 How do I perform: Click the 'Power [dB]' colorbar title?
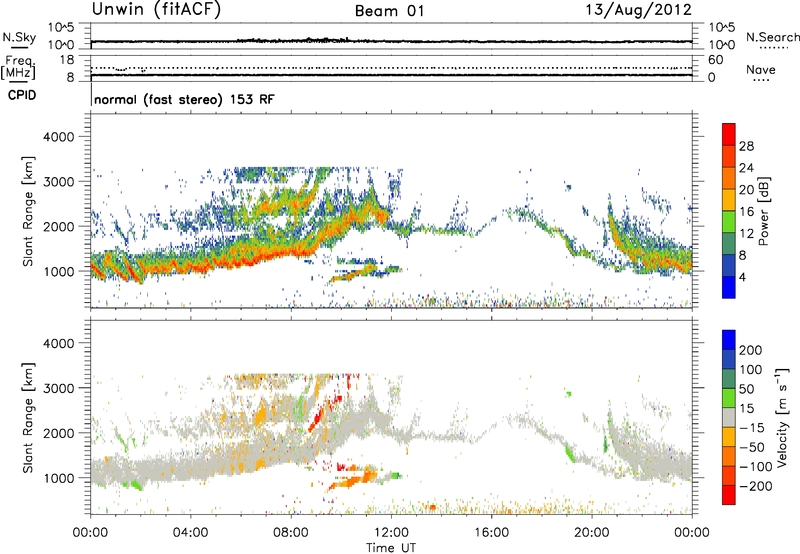click(764, 211)
